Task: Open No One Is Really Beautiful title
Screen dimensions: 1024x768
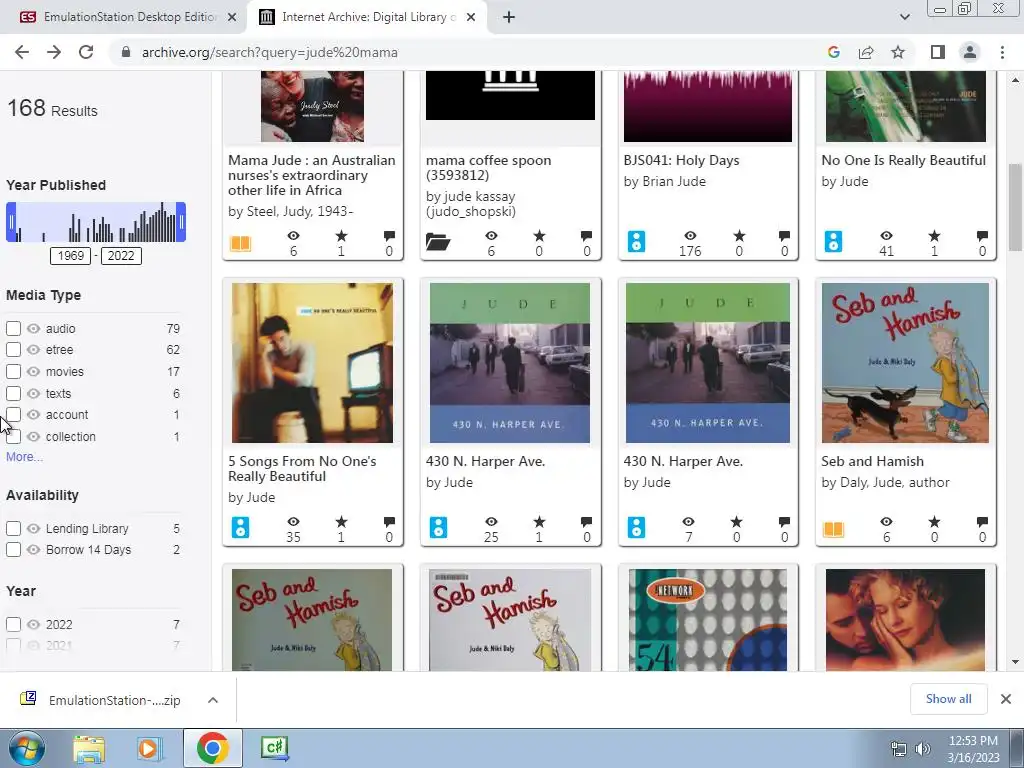Action: [x=903, y=160]
